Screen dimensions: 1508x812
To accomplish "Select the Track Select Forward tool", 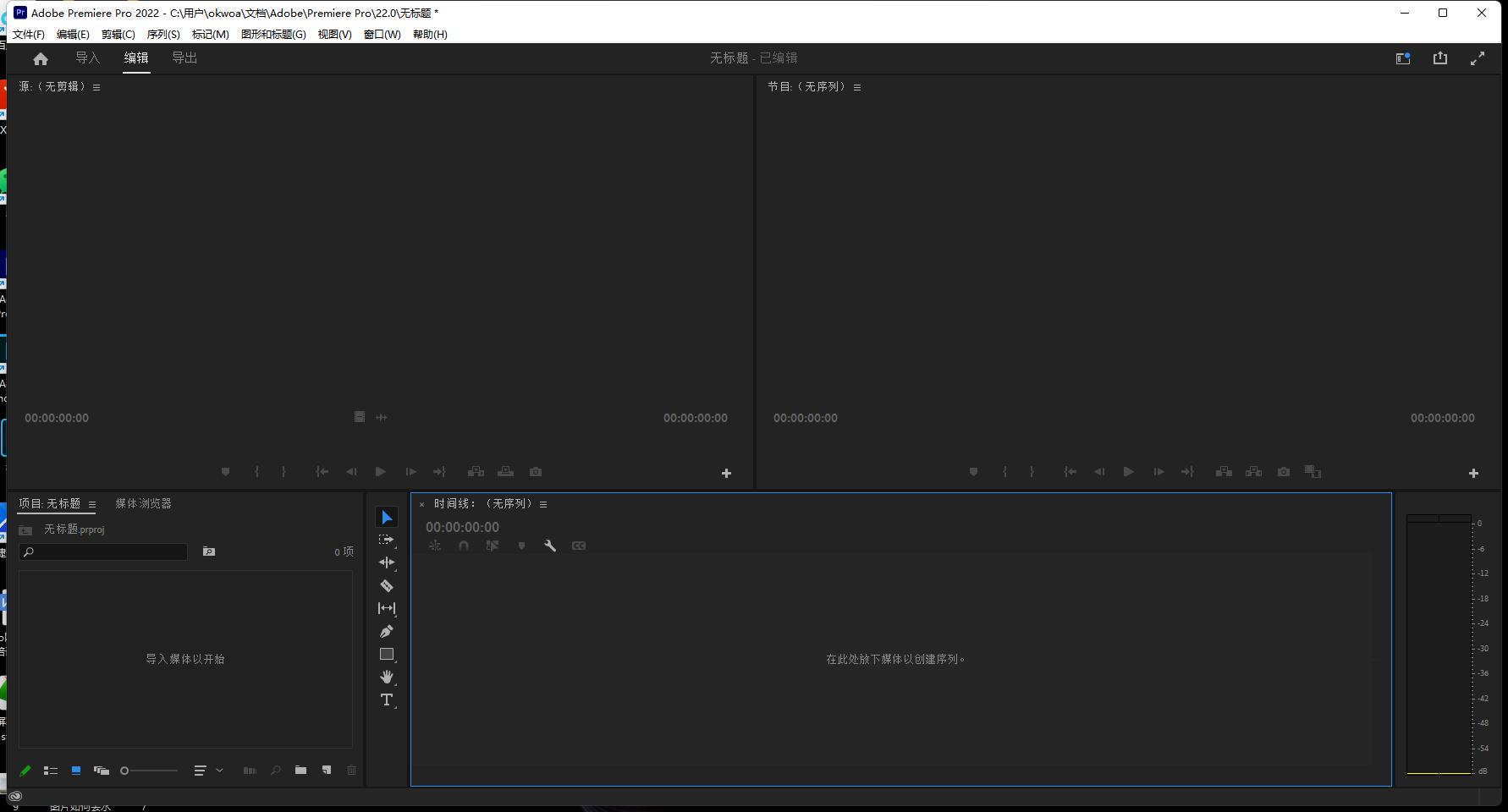I will [x=387, y=540].
